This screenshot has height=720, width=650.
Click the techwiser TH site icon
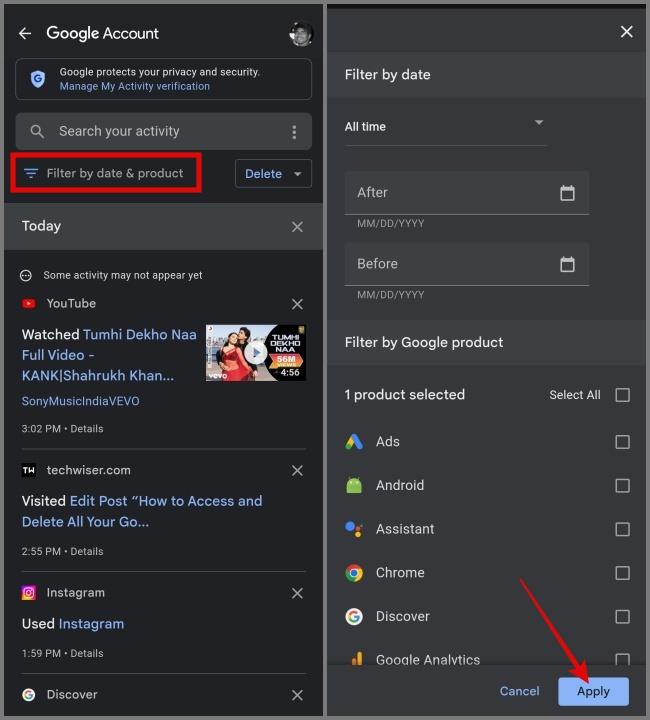(x=29, y=470)
